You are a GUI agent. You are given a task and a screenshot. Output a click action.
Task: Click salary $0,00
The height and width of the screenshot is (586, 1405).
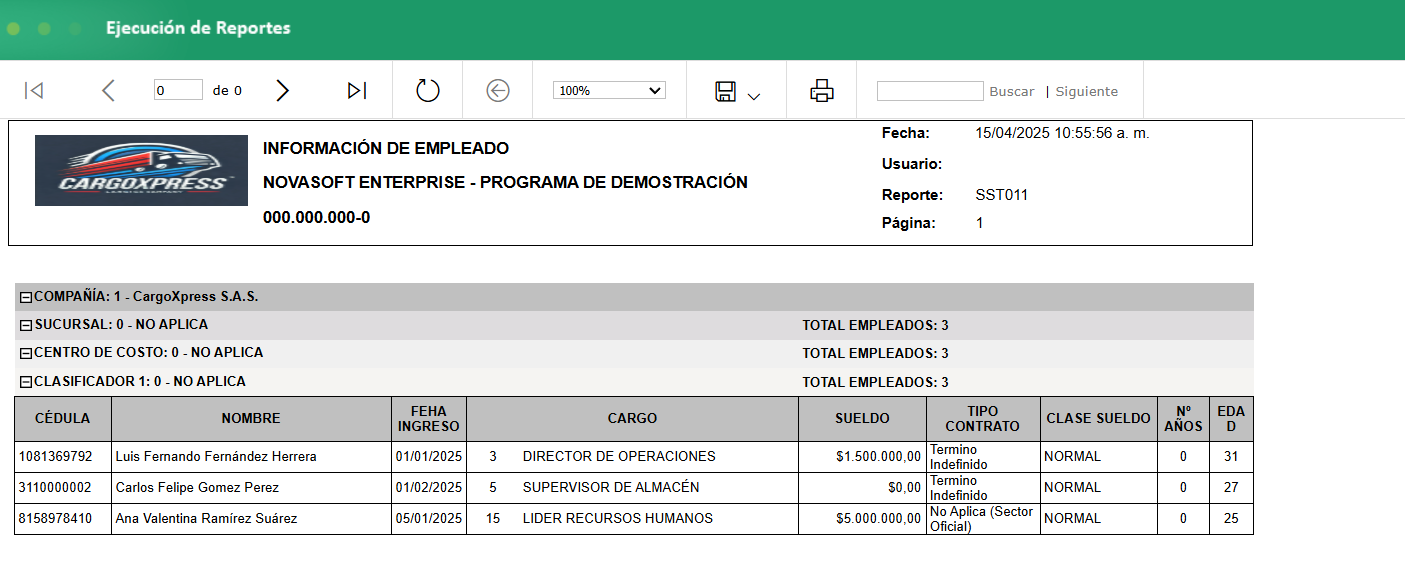coord(904,487)
